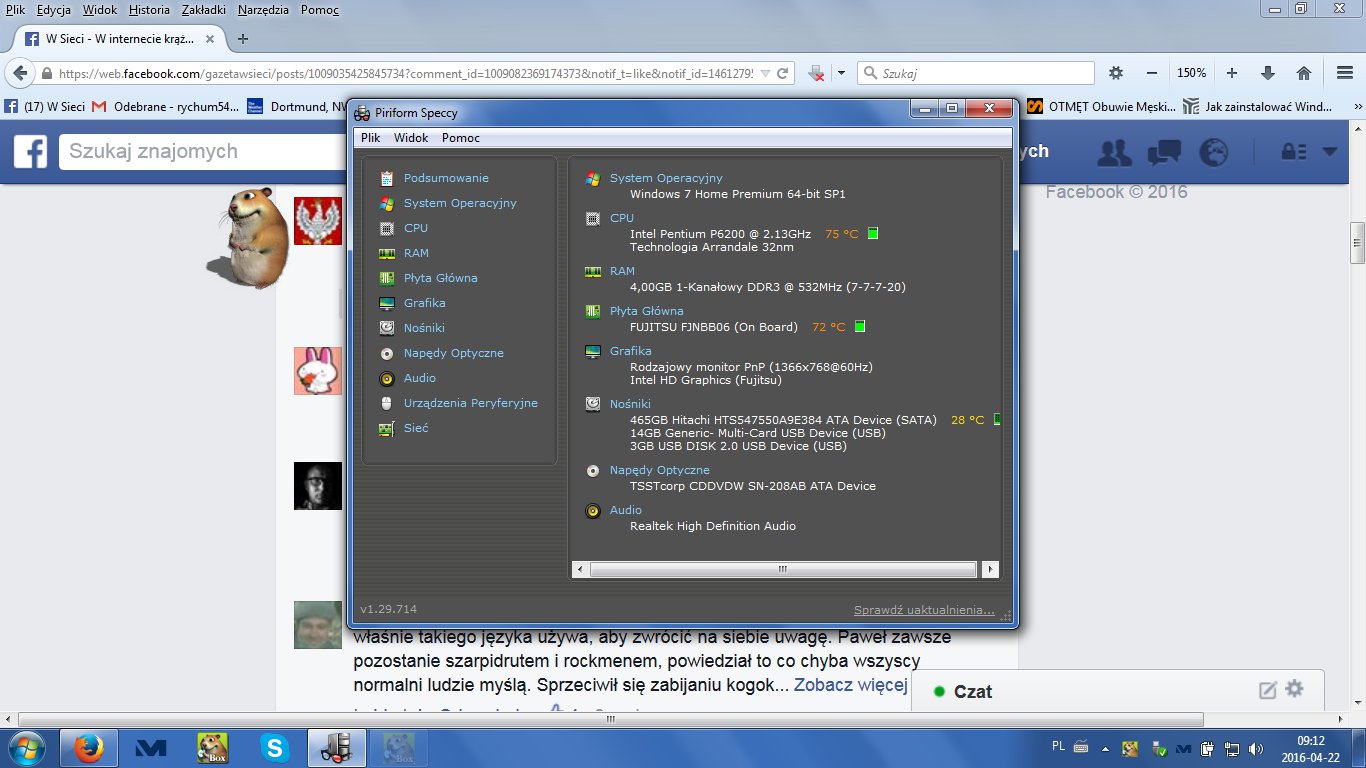Open Pomoc menu in Speccy window
The height and width of the screenshot is (768, 1366).
tap(461, 138)
